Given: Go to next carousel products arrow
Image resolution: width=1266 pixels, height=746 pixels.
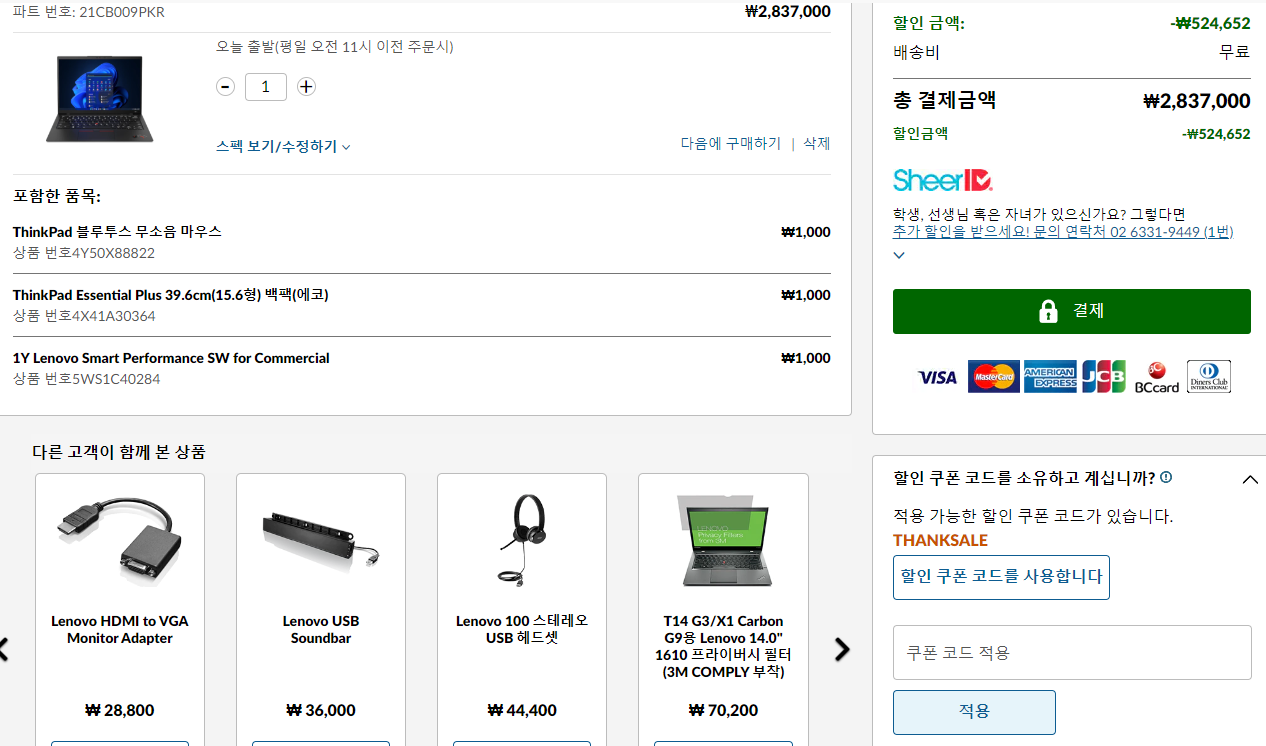Looking at the screenshot, I should tap(842, 649).
